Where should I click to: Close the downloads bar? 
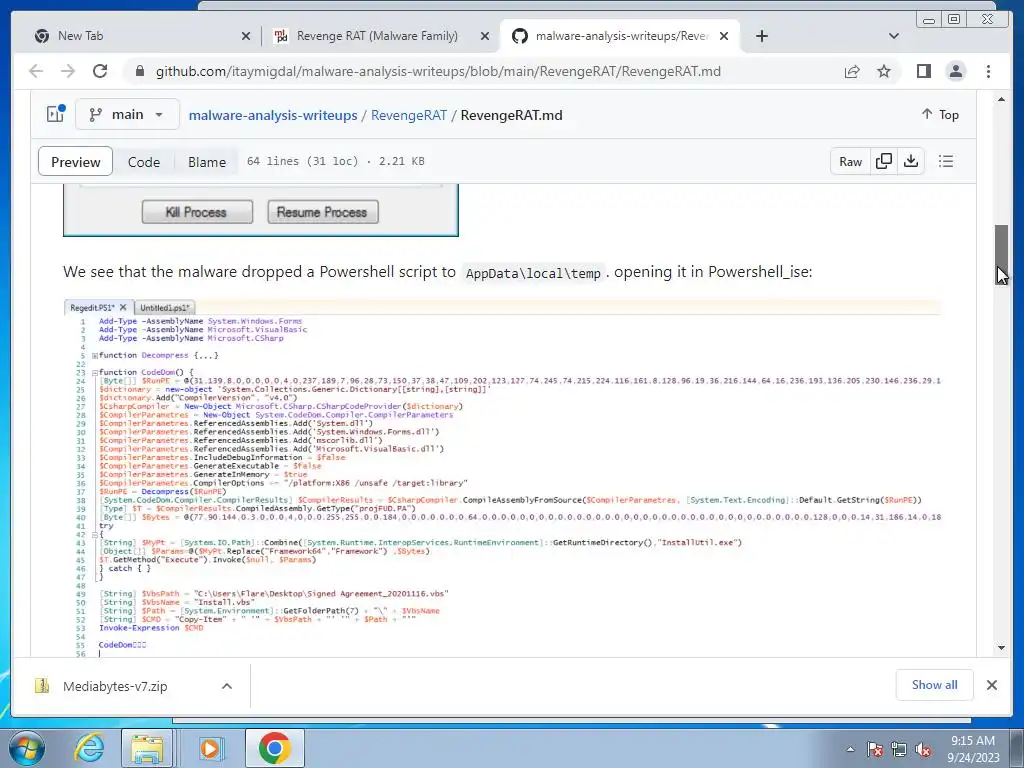(991, 684)
